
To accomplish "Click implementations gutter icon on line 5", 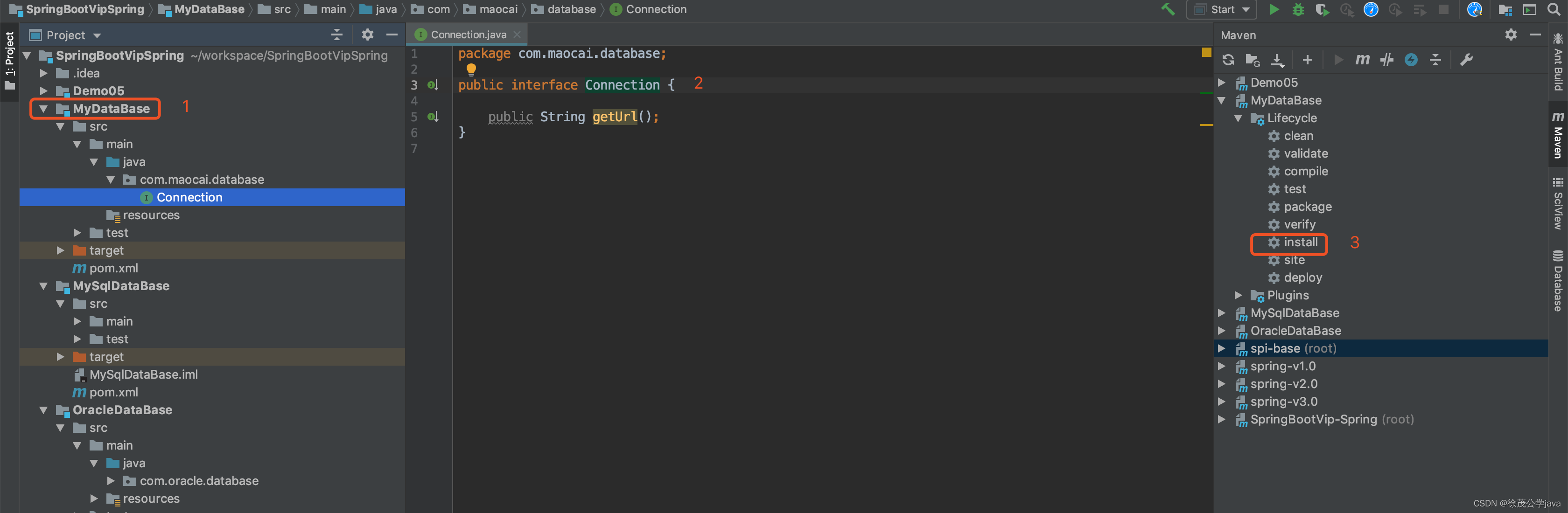I will pos(432,117).
